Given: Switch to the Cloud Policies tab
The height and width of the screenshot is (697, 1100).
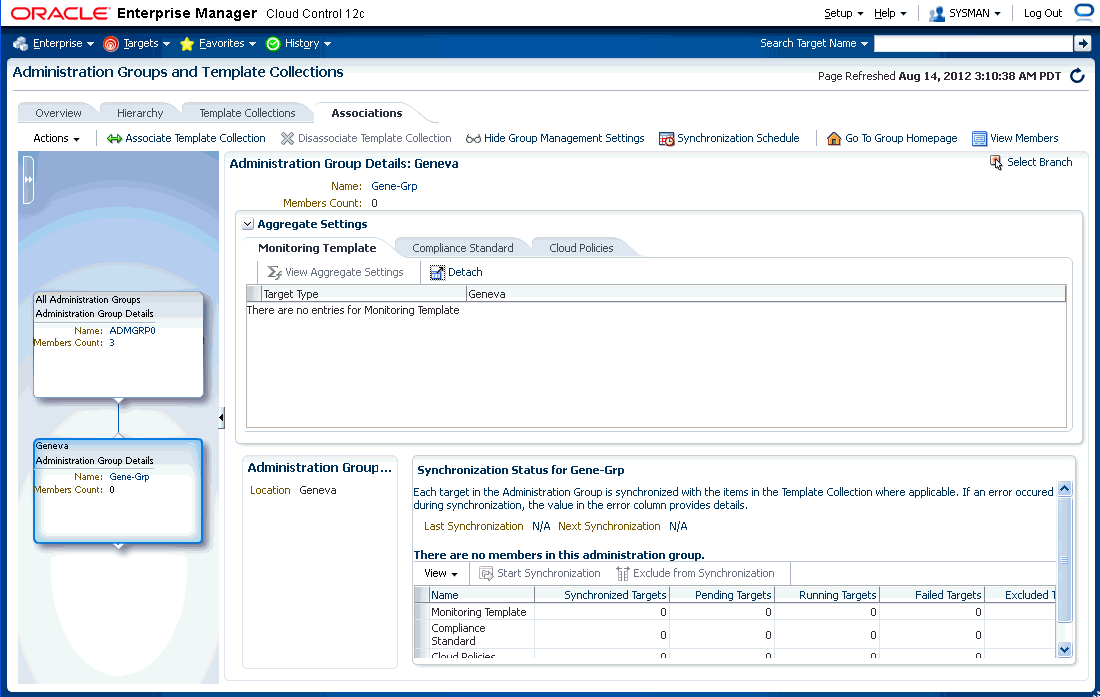Looking at the screenshot, I should (581, 248).
